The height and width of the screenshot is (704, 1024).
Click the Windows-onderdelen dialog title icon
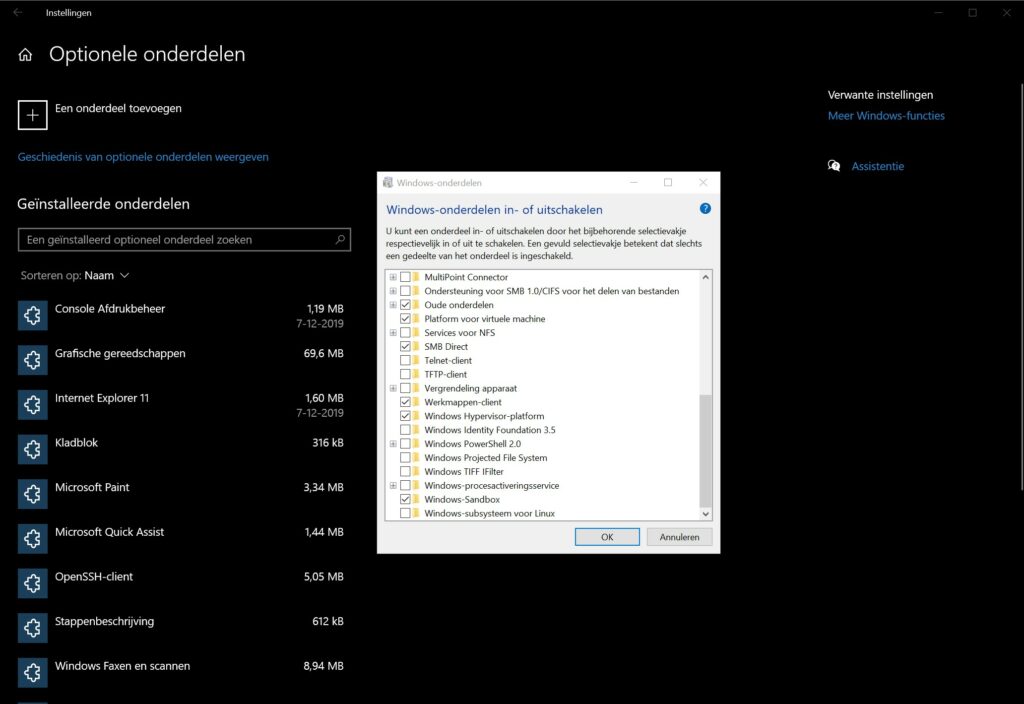(x=388, y=183)
